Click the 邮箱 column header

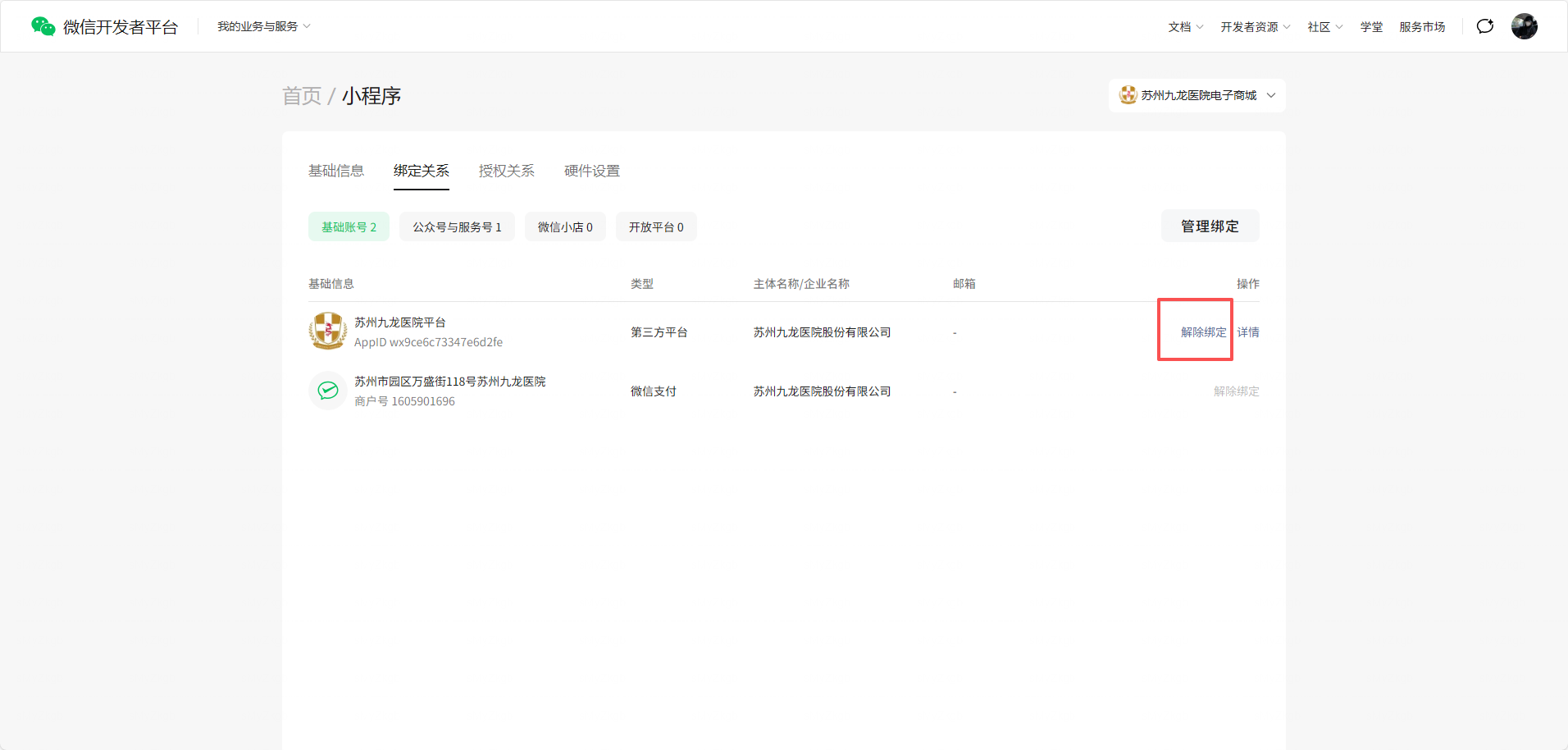[x=964, y=284]
